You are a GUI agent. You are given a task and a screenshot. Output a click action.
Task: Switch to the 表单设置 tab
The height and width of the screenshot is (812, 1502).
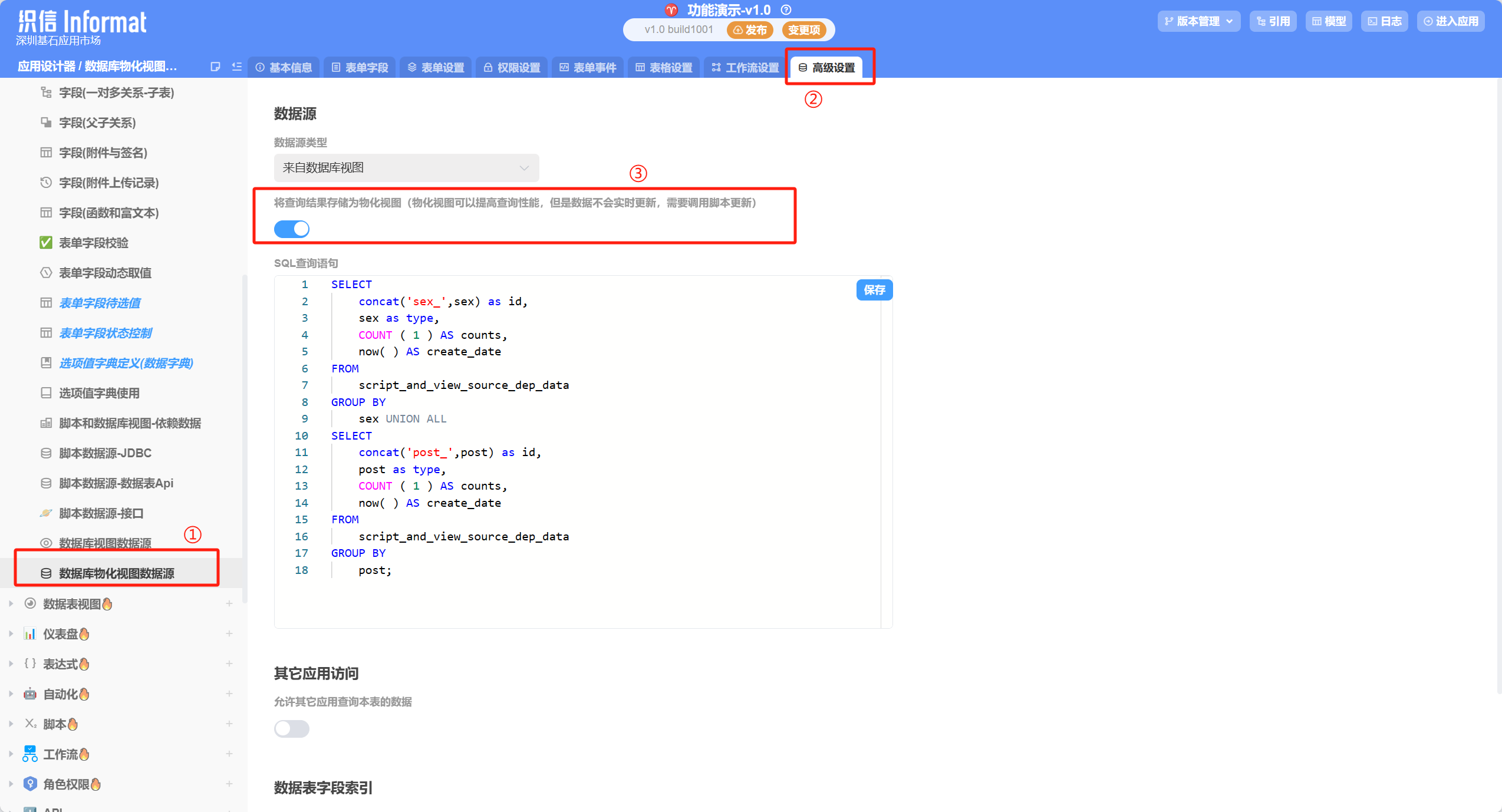[434, 67]
